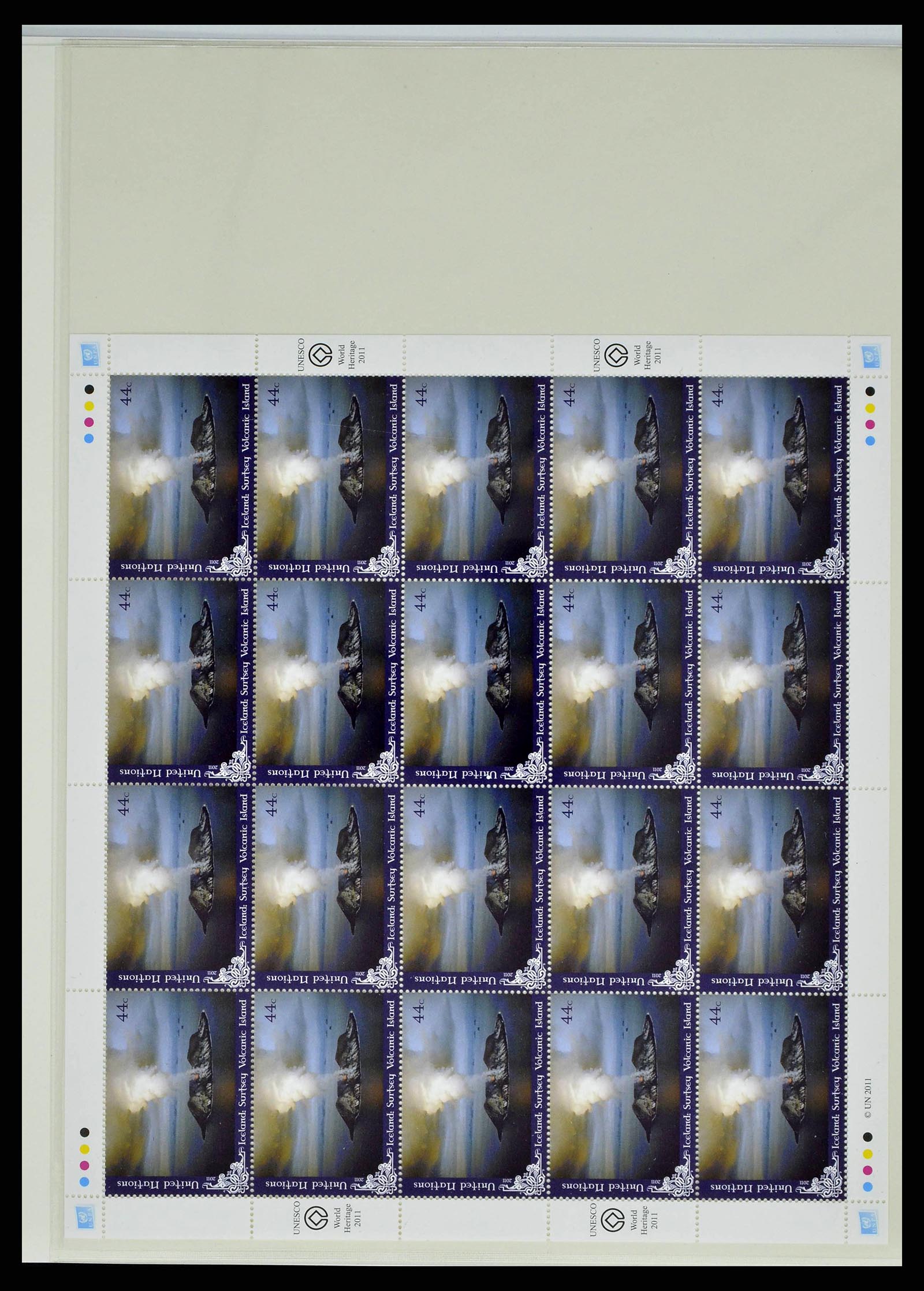Select the top-right UNESCO World Heritage emblem
This screenshot has width=924, height=1291.
tap(614, 352)
